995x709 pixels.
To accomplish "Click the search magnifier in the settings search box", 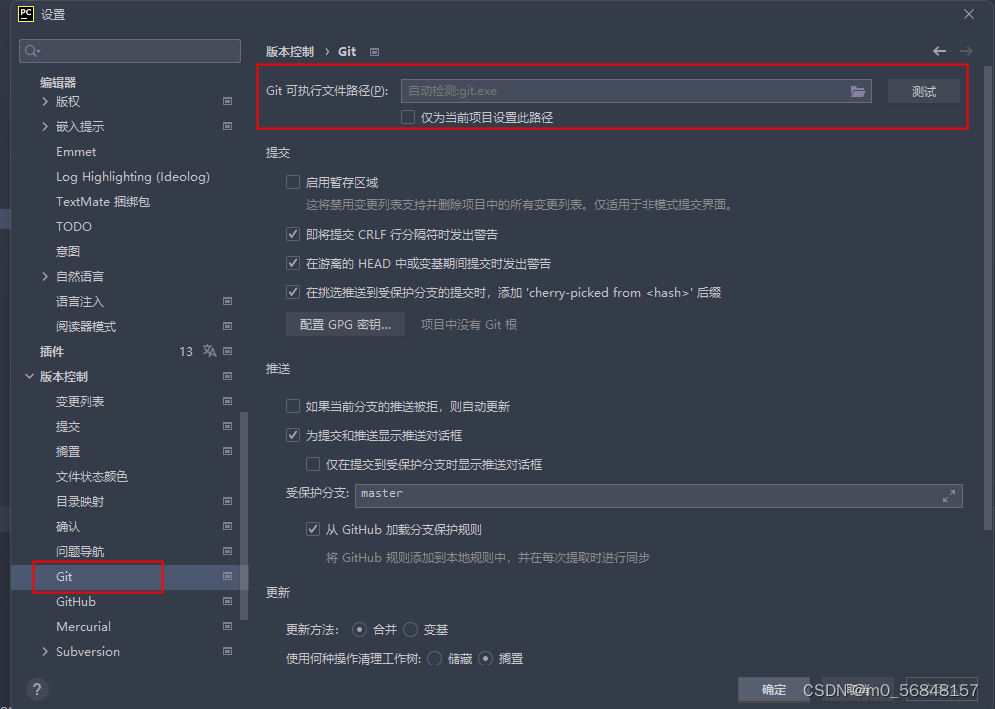I will click(30, 50).
